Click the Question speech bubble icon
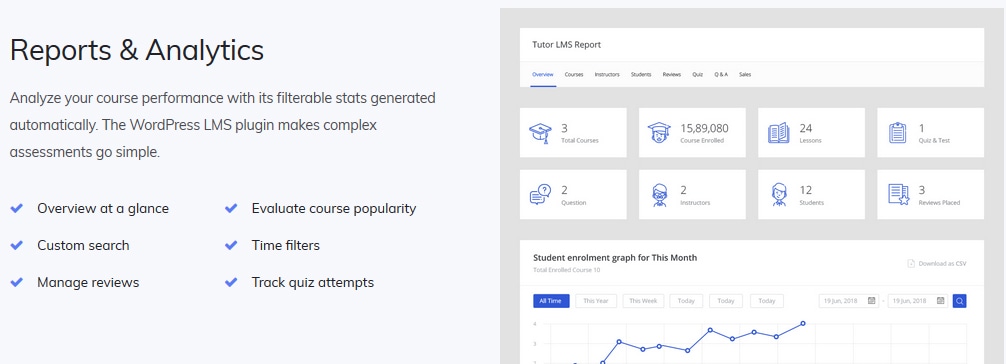Viewport: 1006px width, 364px height. [540, 195]
